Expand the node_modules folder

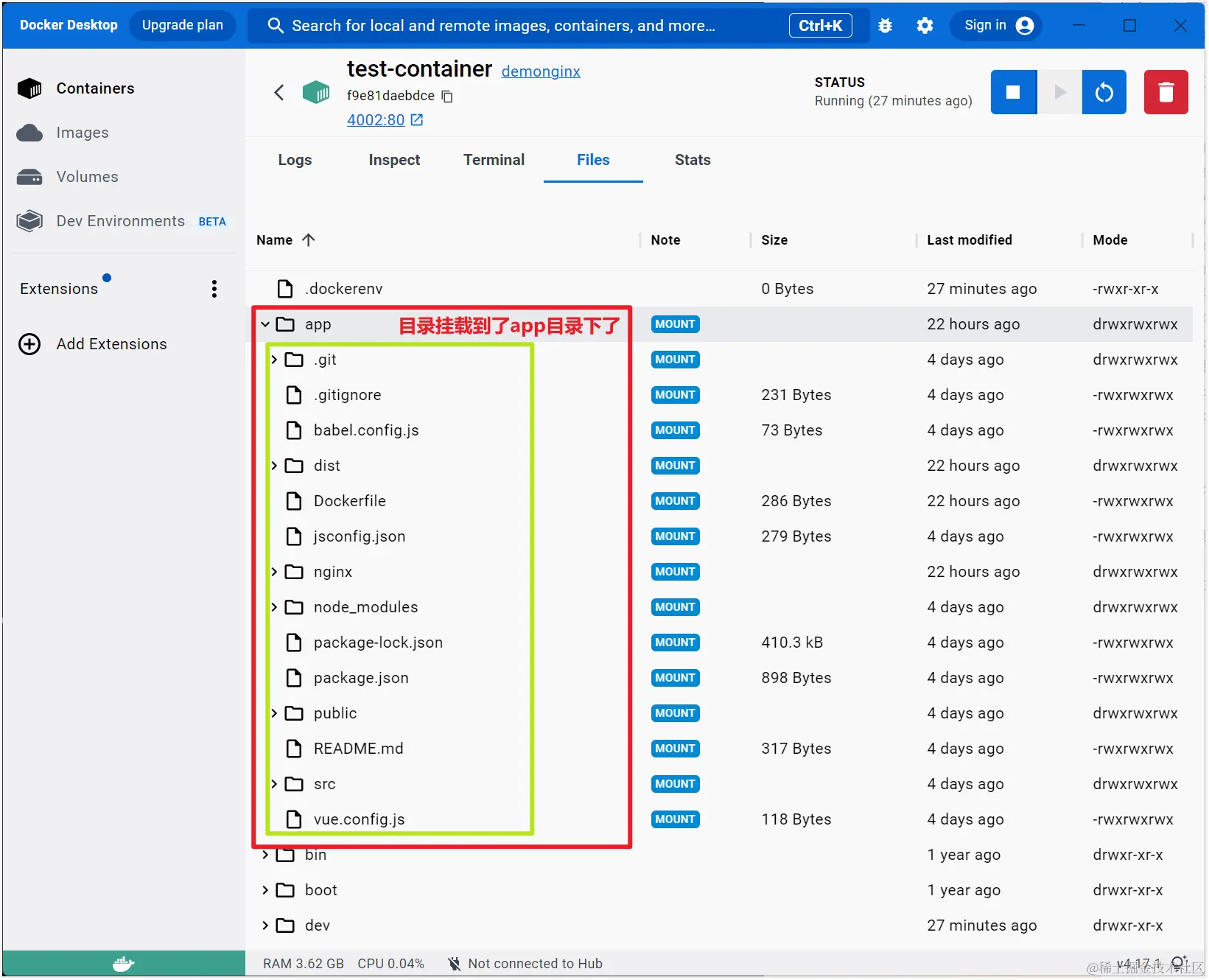coord(274,607)
